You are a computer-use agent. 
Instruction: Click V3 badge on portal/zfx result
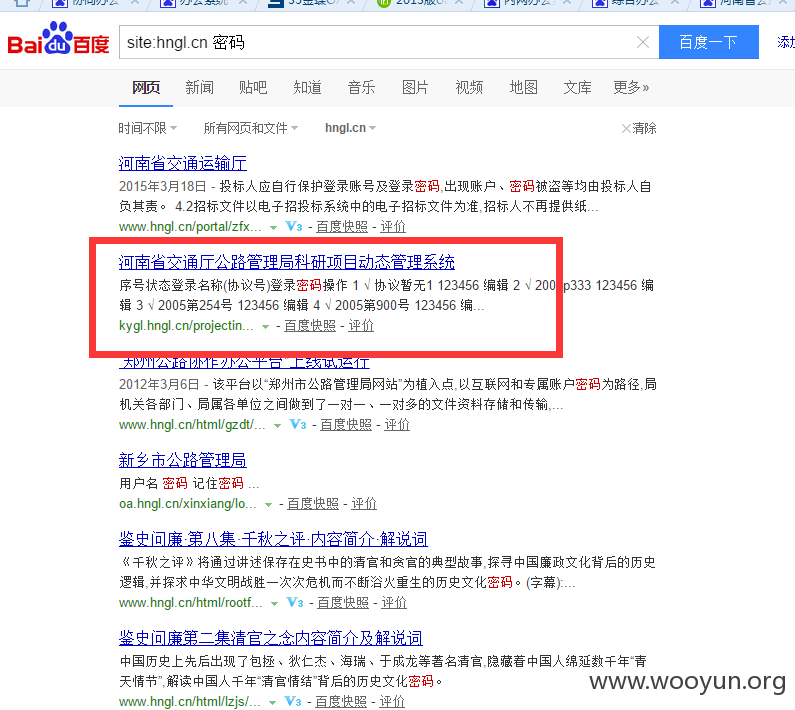294,227
